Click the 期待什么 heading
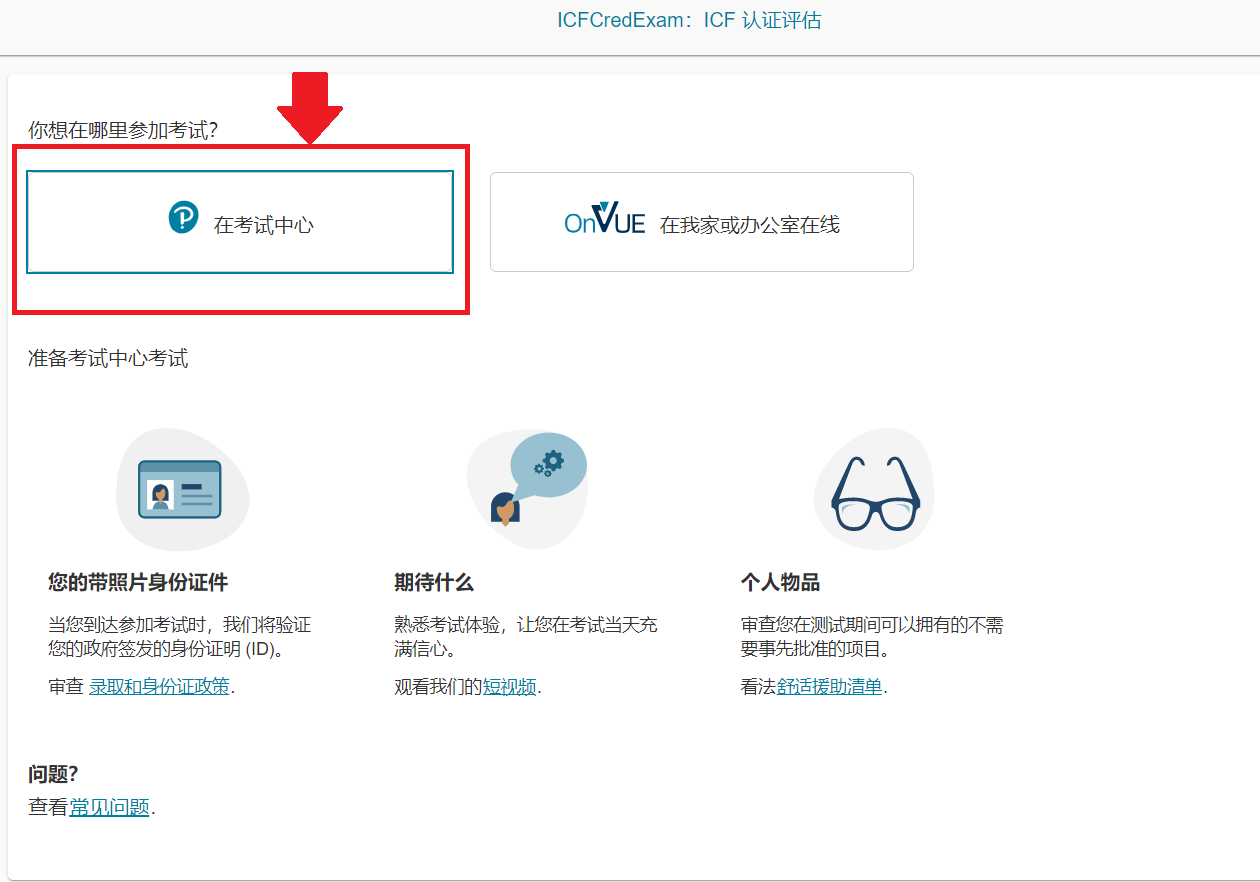 (x=434, y=582)
